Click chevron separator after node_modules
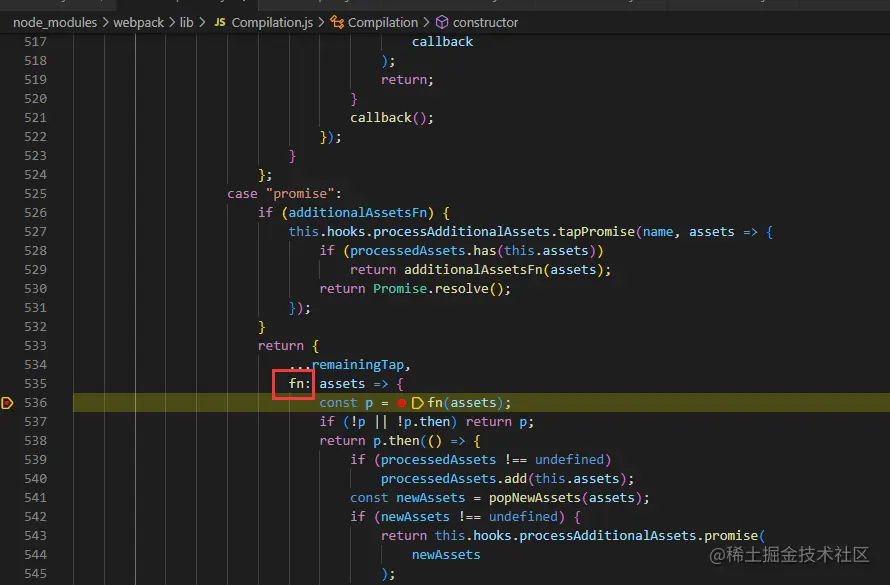Screen dimensions: 890x585 [x=105, y=23]
